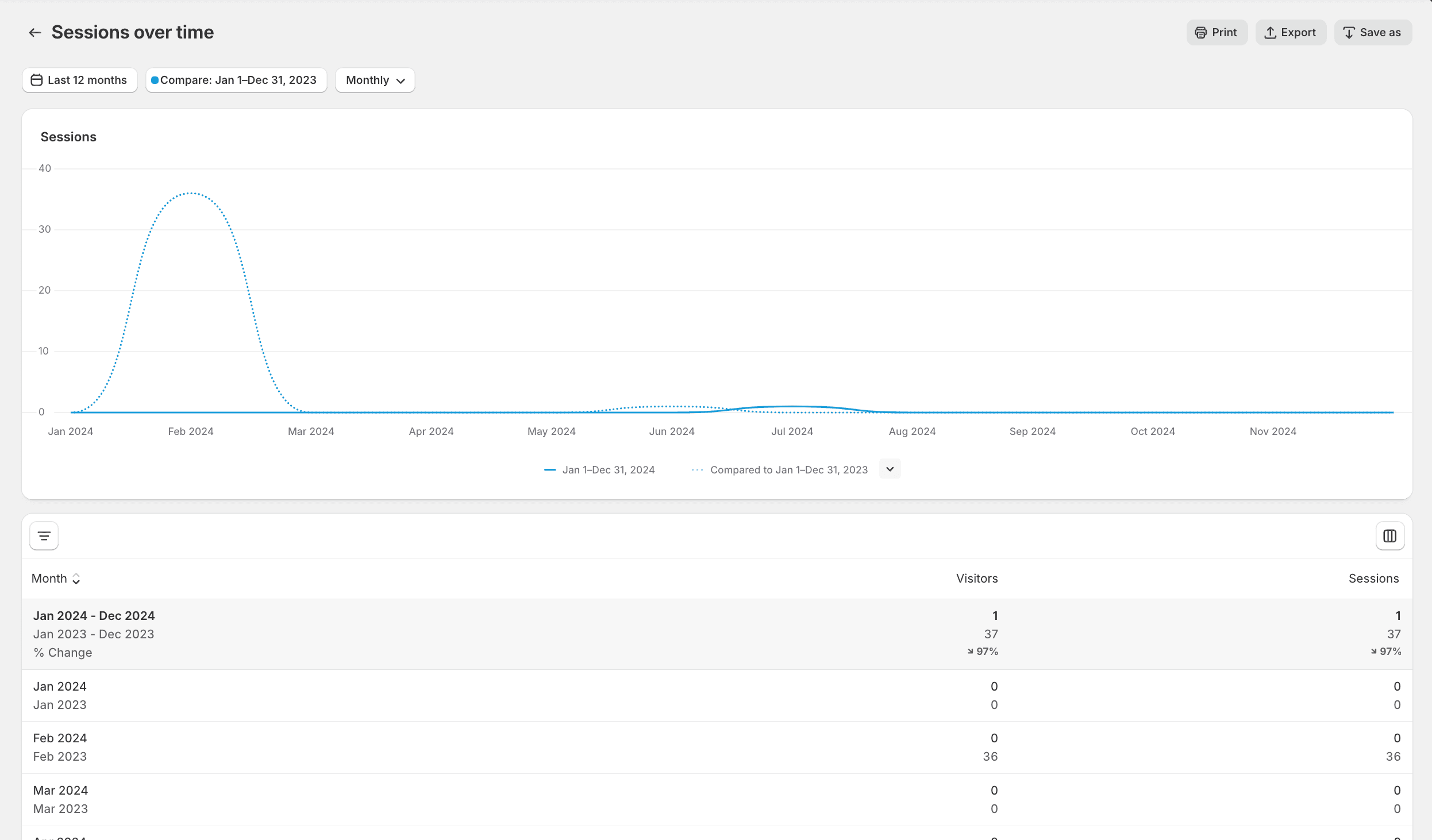
Task: Open the edit columns icon button
Action: pyautogui.click(x=1389, y=536)
